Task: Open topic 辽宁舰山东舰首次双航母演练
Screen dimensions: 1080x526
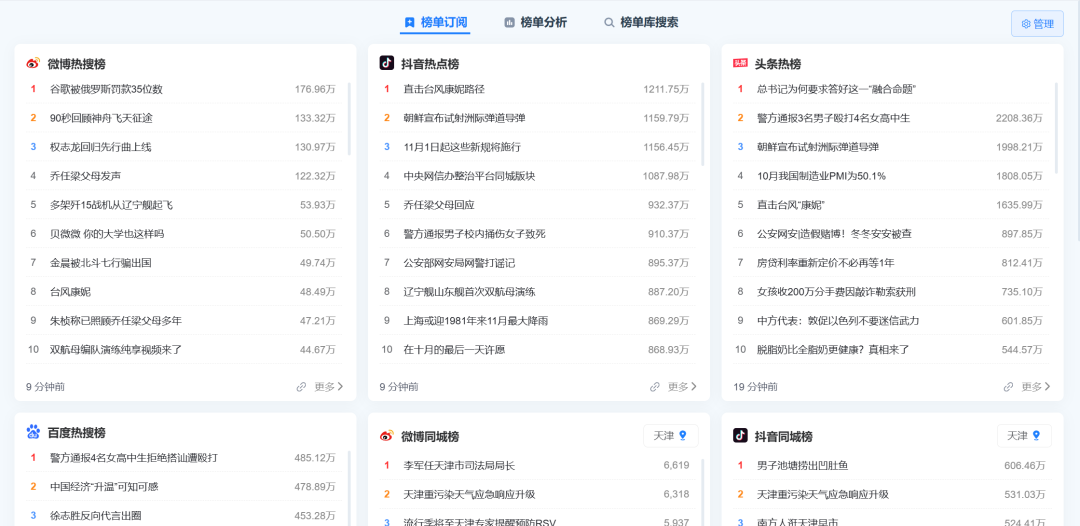Action: pyautogui.click(x=469, y=291)
